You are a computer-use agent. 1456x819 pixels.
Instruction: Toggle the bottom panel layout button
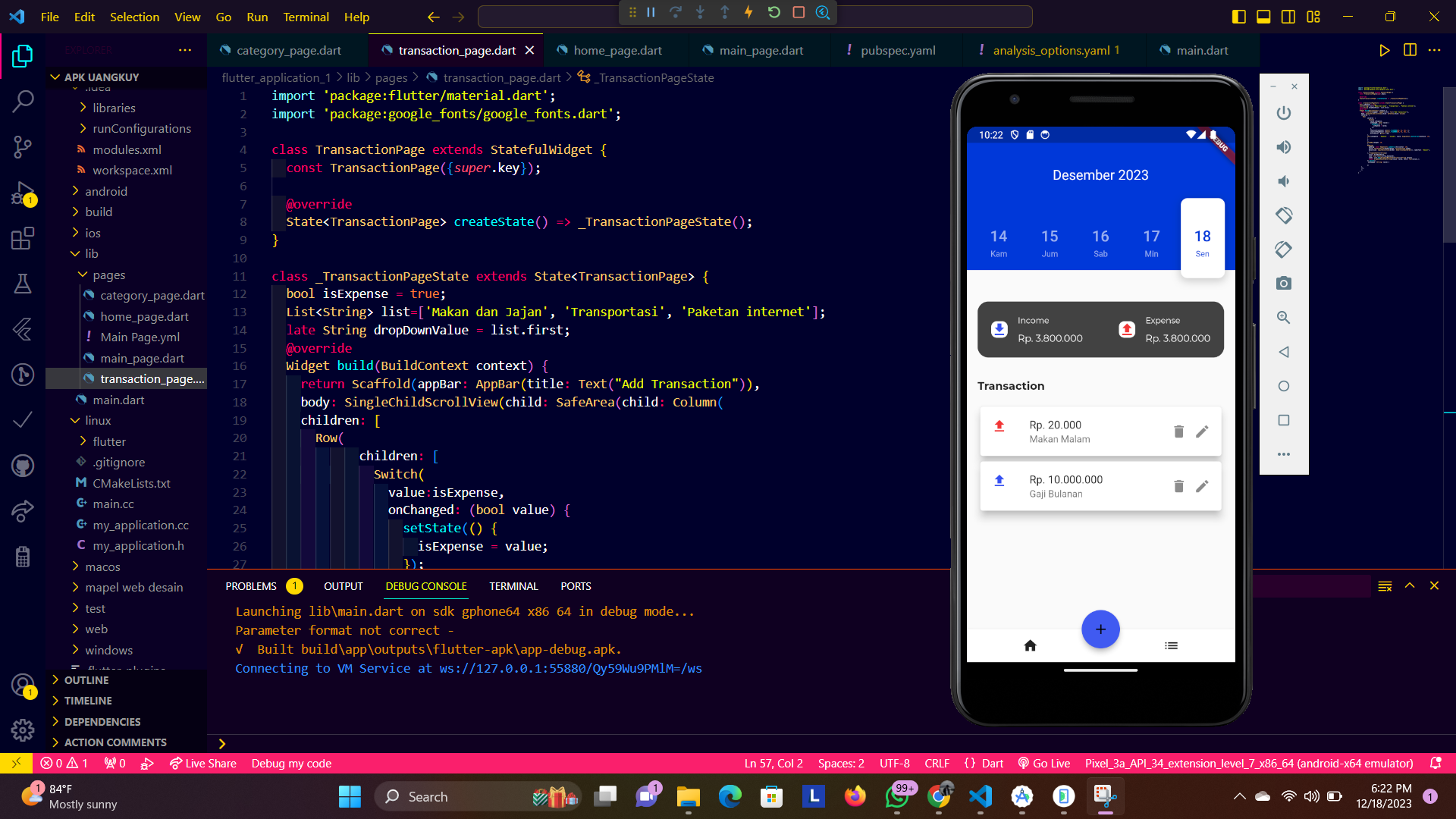click(x=1263, y=17)
